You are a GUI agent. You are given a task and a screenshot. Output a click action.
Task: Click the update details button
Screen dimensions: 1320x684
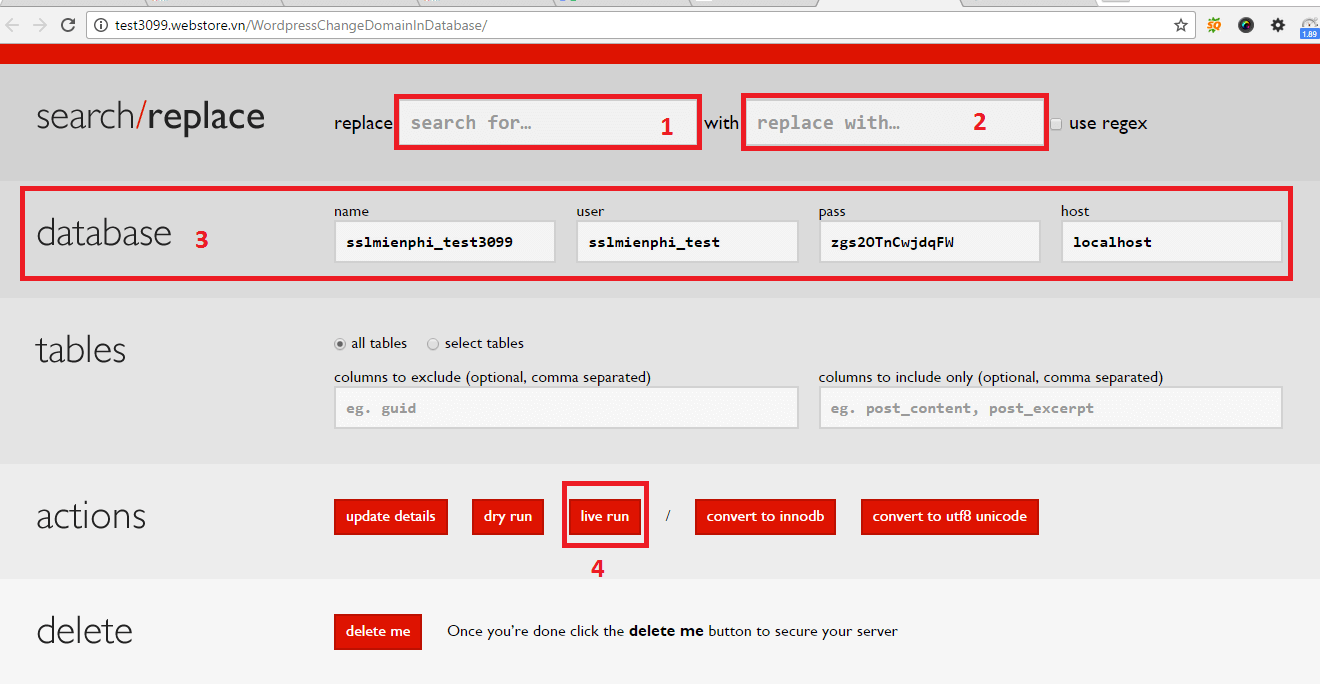tap(390, 516)
